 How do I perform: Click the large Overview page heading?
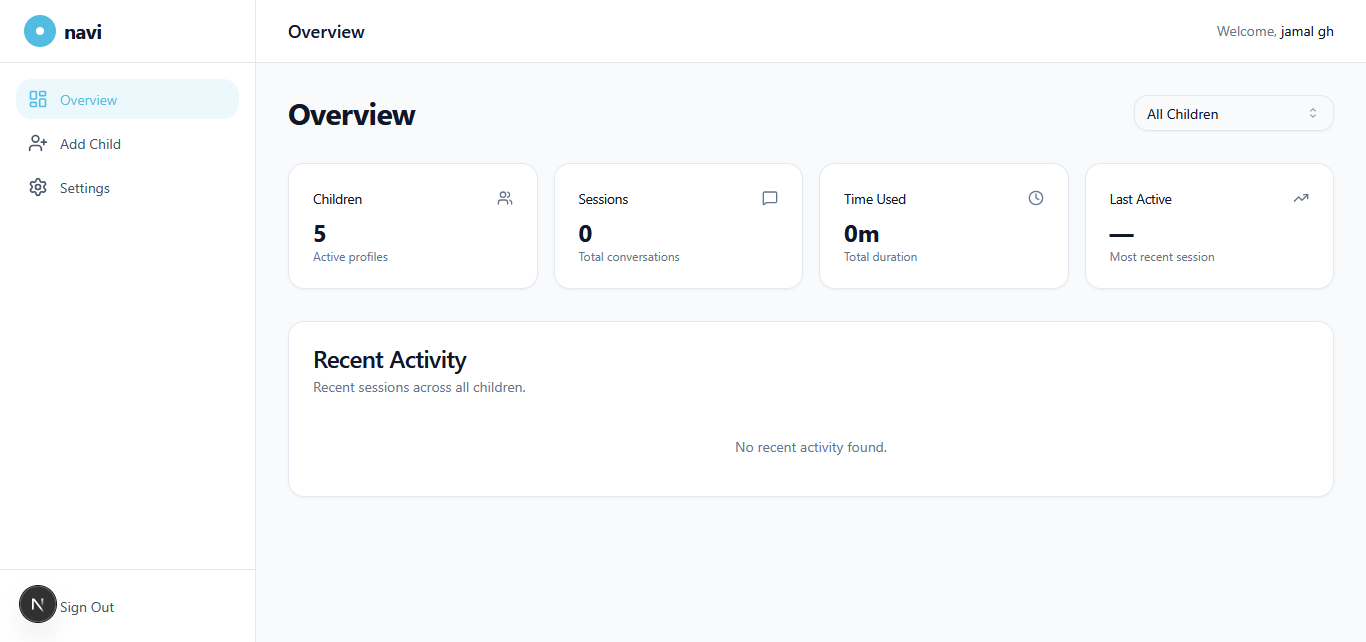(x=352, y=114)
